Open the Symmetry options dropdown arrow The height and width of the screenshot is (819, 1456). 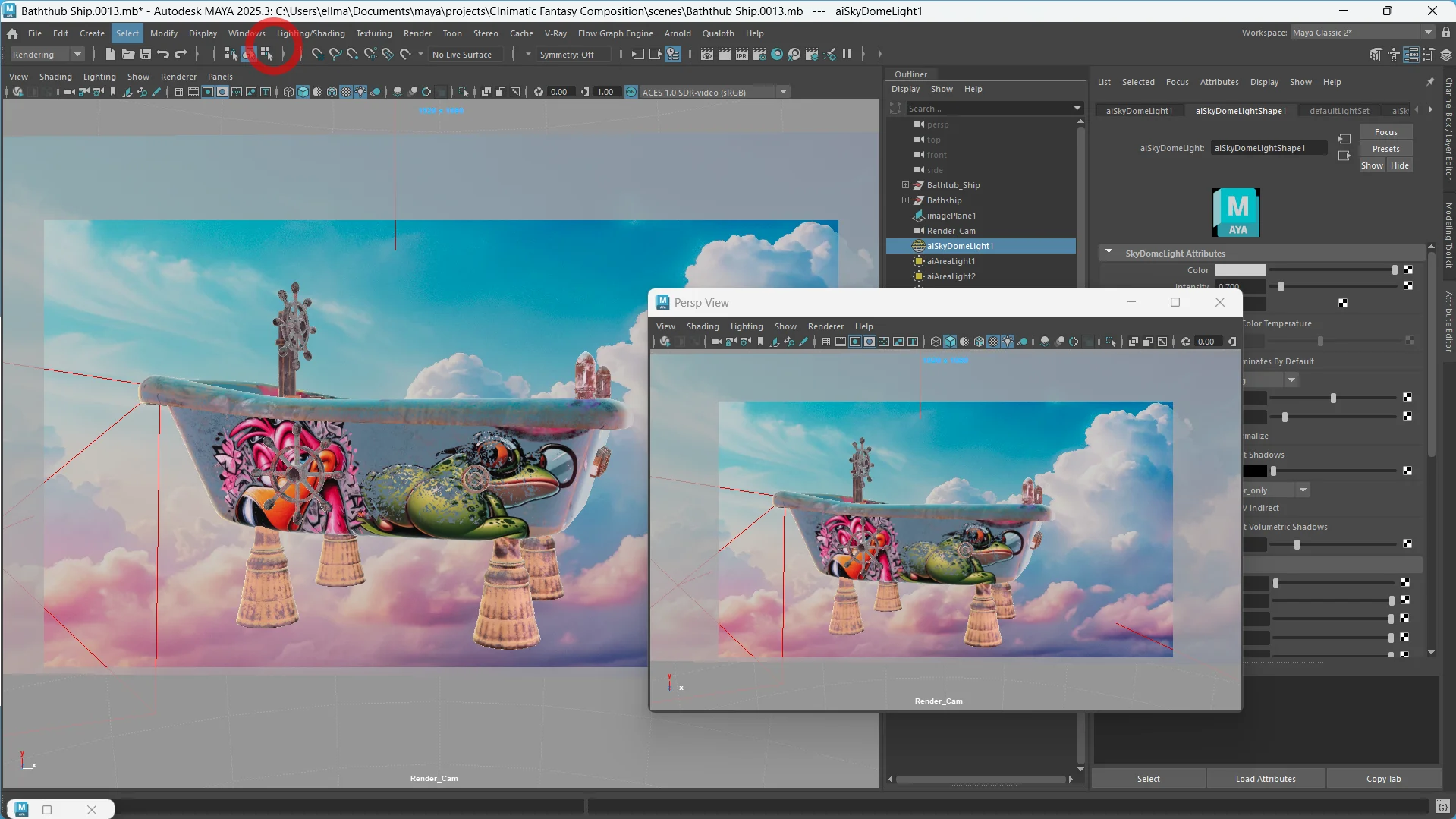528,54
